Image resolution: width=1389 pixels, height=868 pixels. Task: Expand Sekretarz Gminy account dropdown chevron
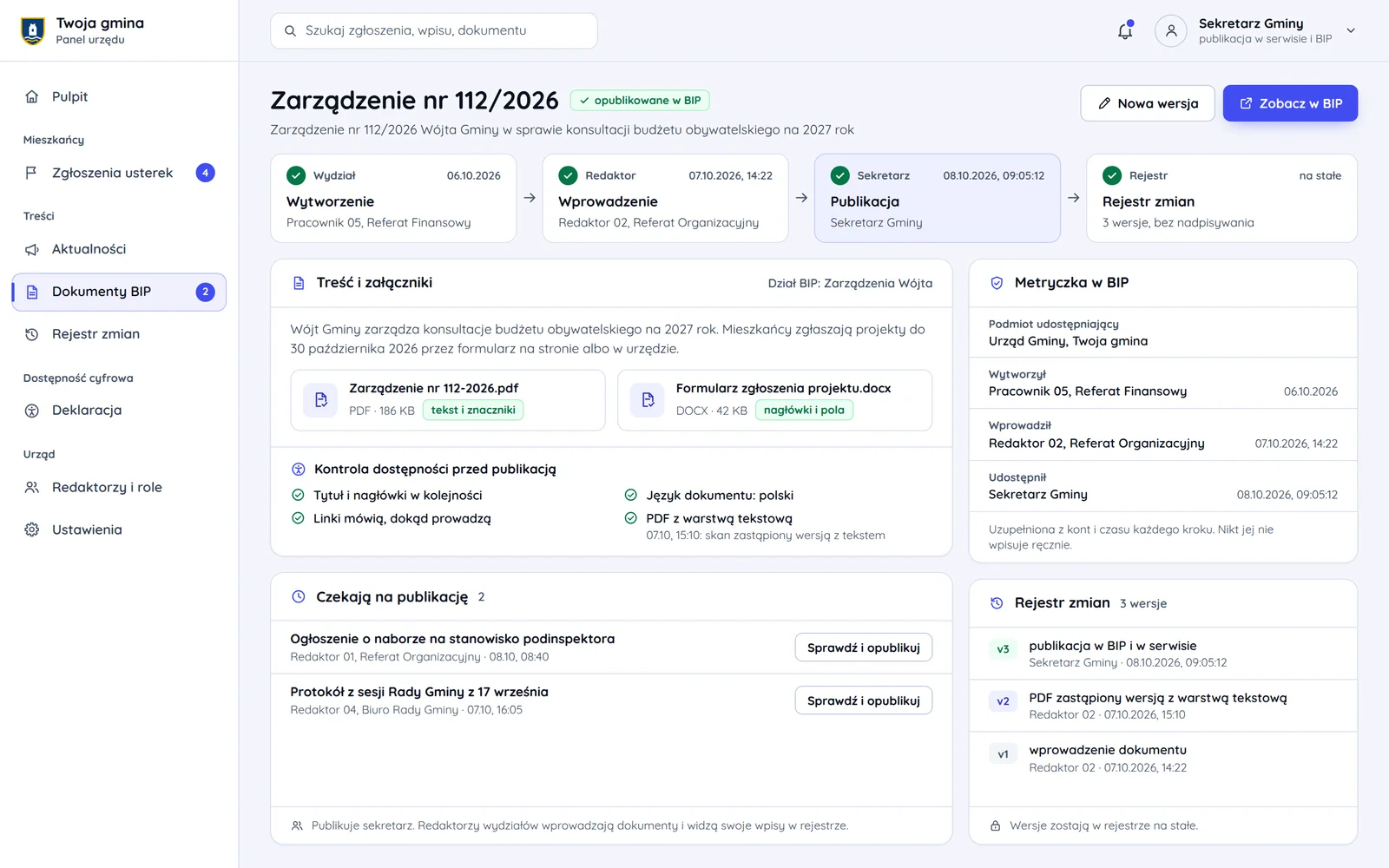(x=1351, y=30)
